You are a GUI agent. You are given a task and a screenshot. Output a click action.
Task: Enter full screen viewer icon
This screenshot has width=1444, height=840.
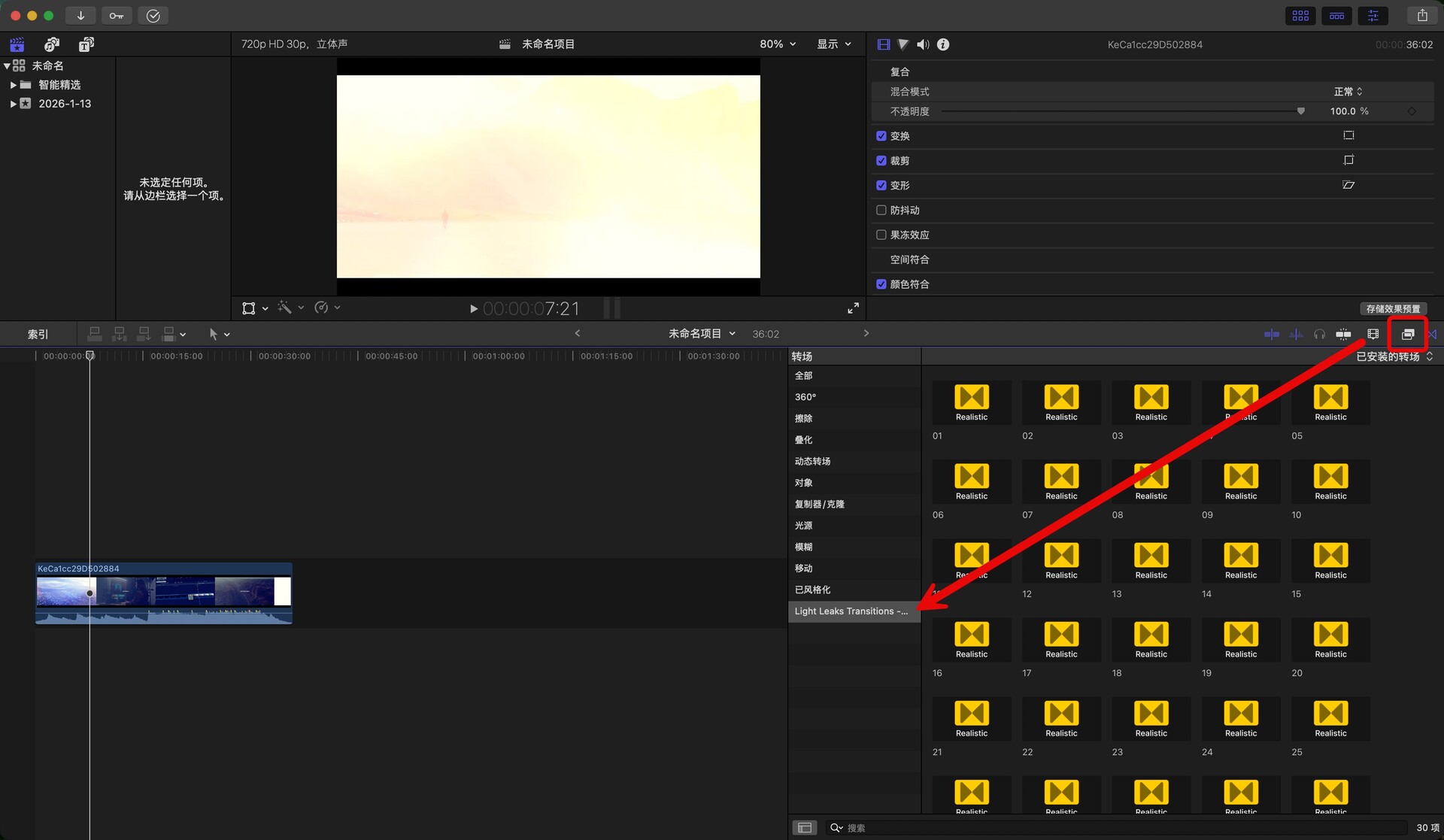coord(853,308)
